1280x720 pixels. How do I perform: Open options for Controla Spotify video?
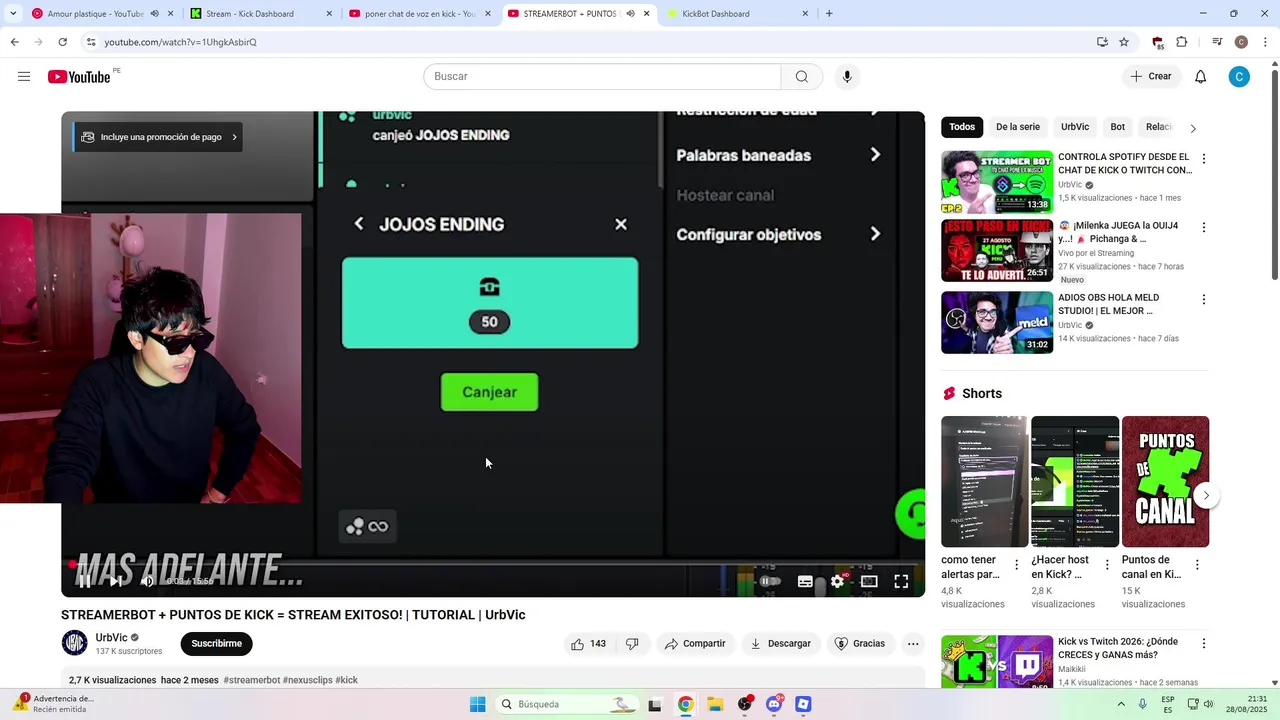pos(1204,159)
